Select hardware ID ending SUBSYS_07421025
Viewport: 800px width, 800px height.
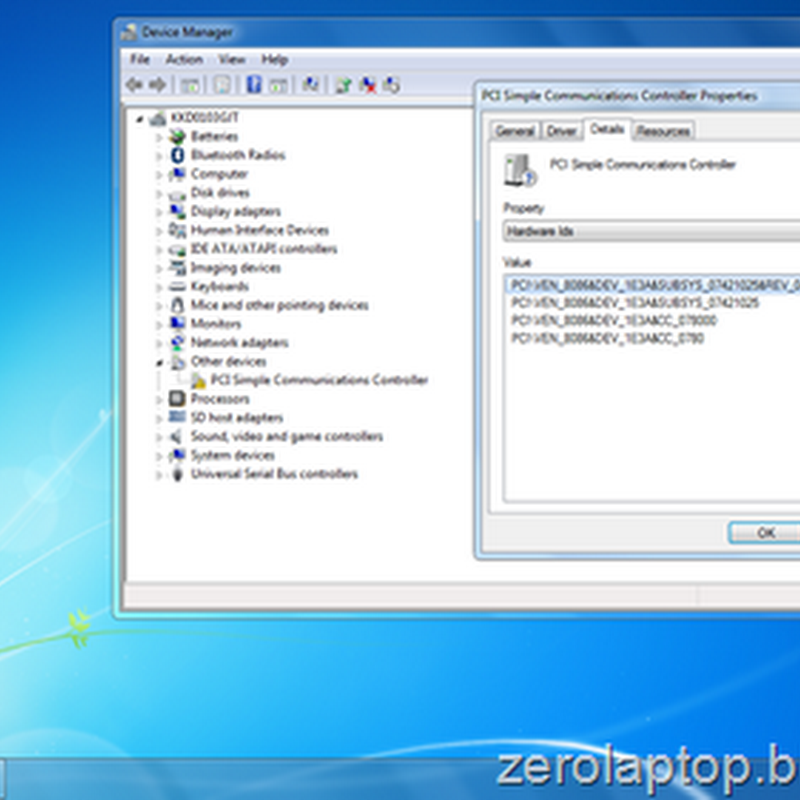click(x=635, y=303)
